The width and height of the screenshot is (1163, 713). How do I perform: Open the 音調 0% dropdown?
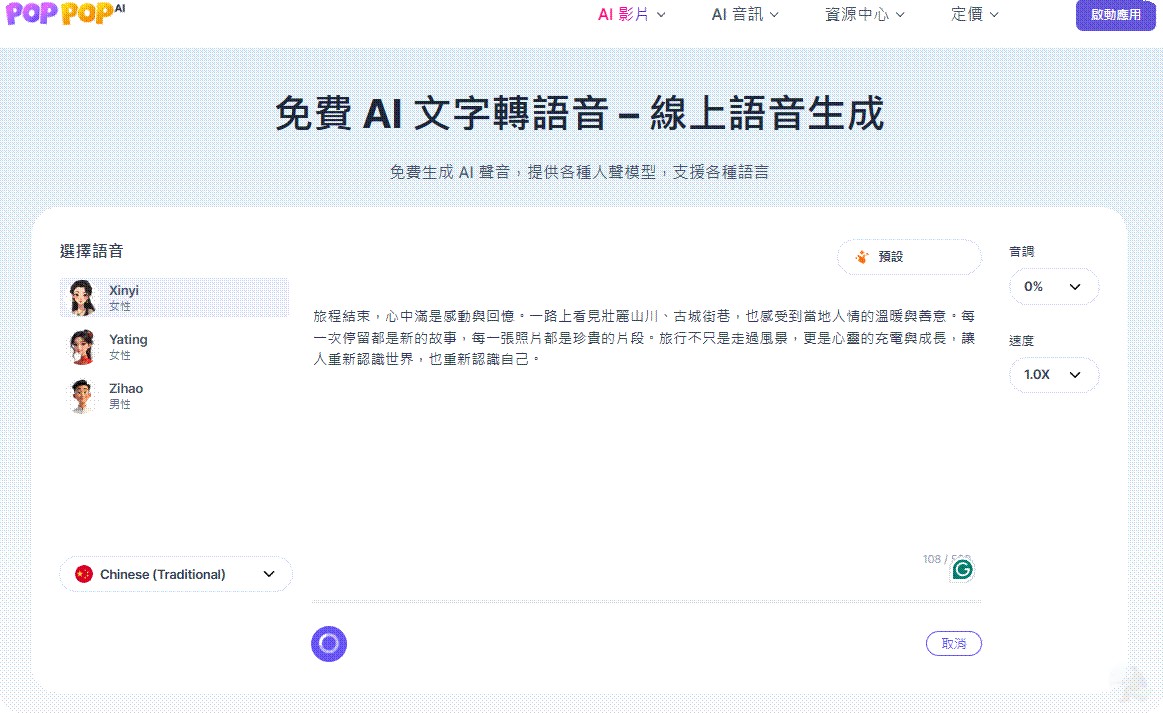click(x=1053, y=286)
